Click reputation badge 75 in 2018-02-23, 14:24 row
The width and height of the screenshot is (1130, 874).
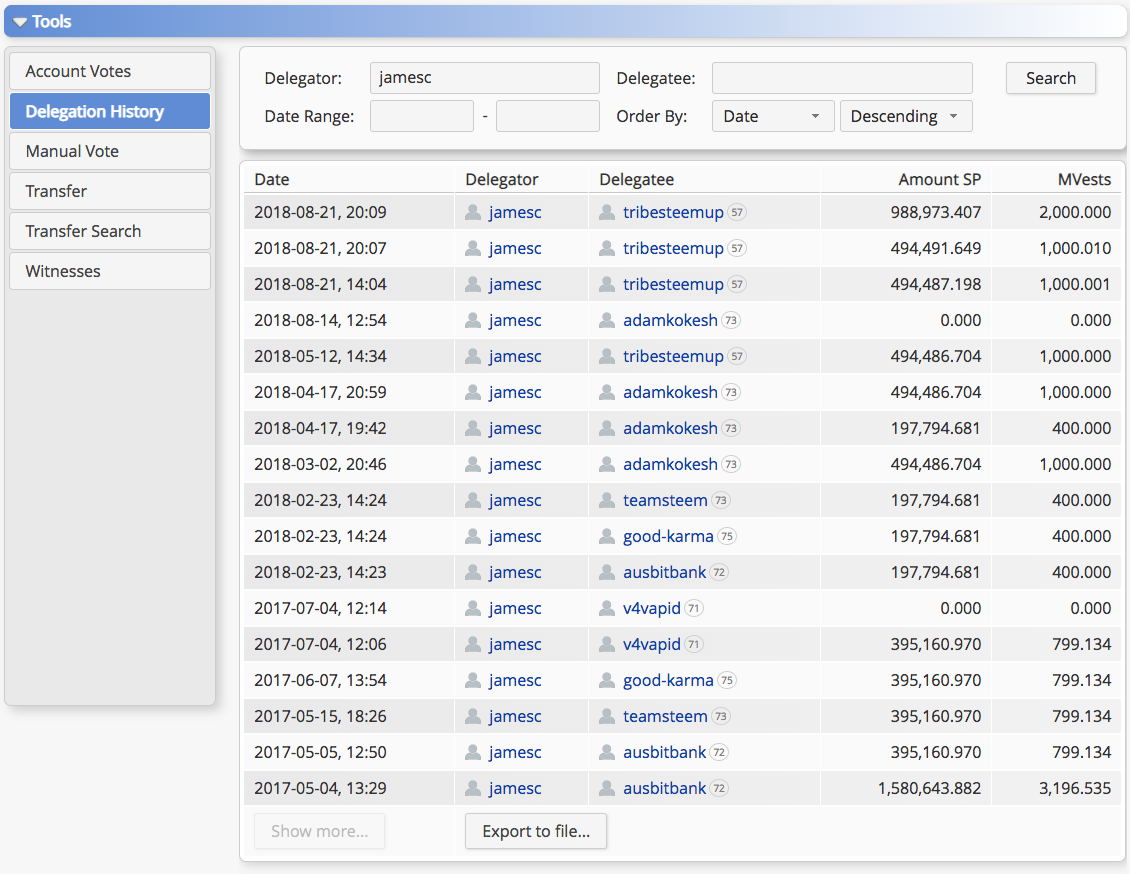(726, 536)
